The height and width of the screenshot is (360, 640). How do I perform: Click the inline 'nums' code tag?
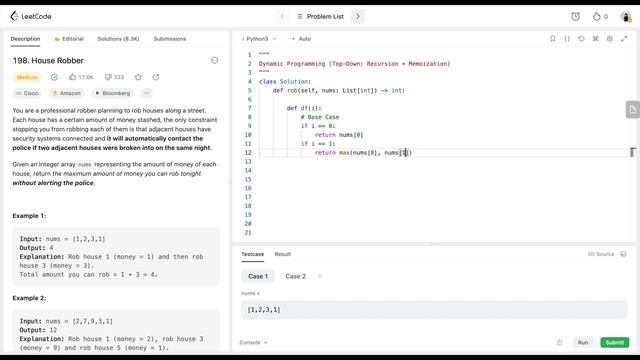pyautogui.click(x=84, y=164)
